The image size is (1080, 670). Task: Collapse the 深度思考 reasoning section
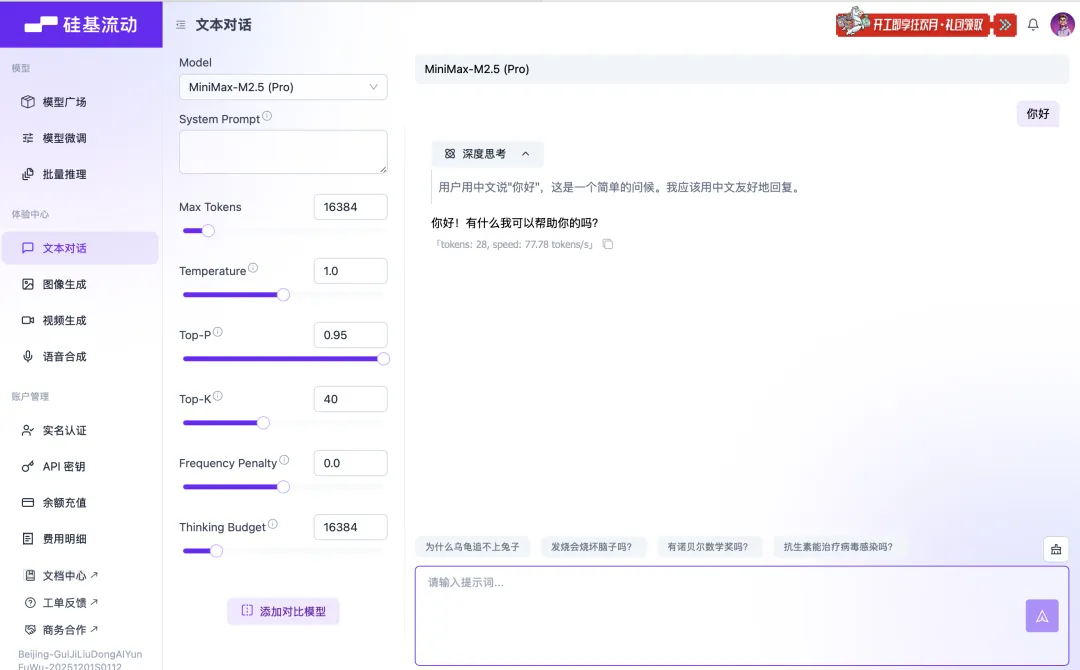[488, 154]
